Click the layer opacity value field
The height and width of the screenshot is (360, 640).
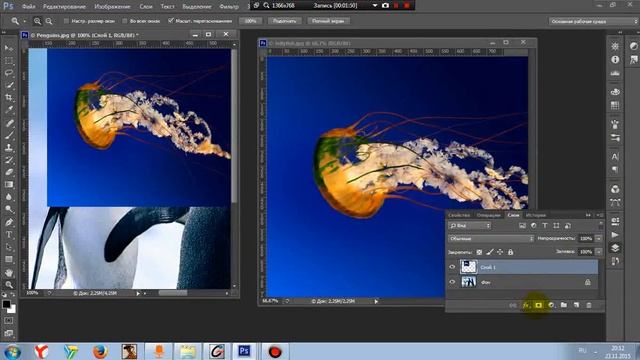click(x=586, y=238)
